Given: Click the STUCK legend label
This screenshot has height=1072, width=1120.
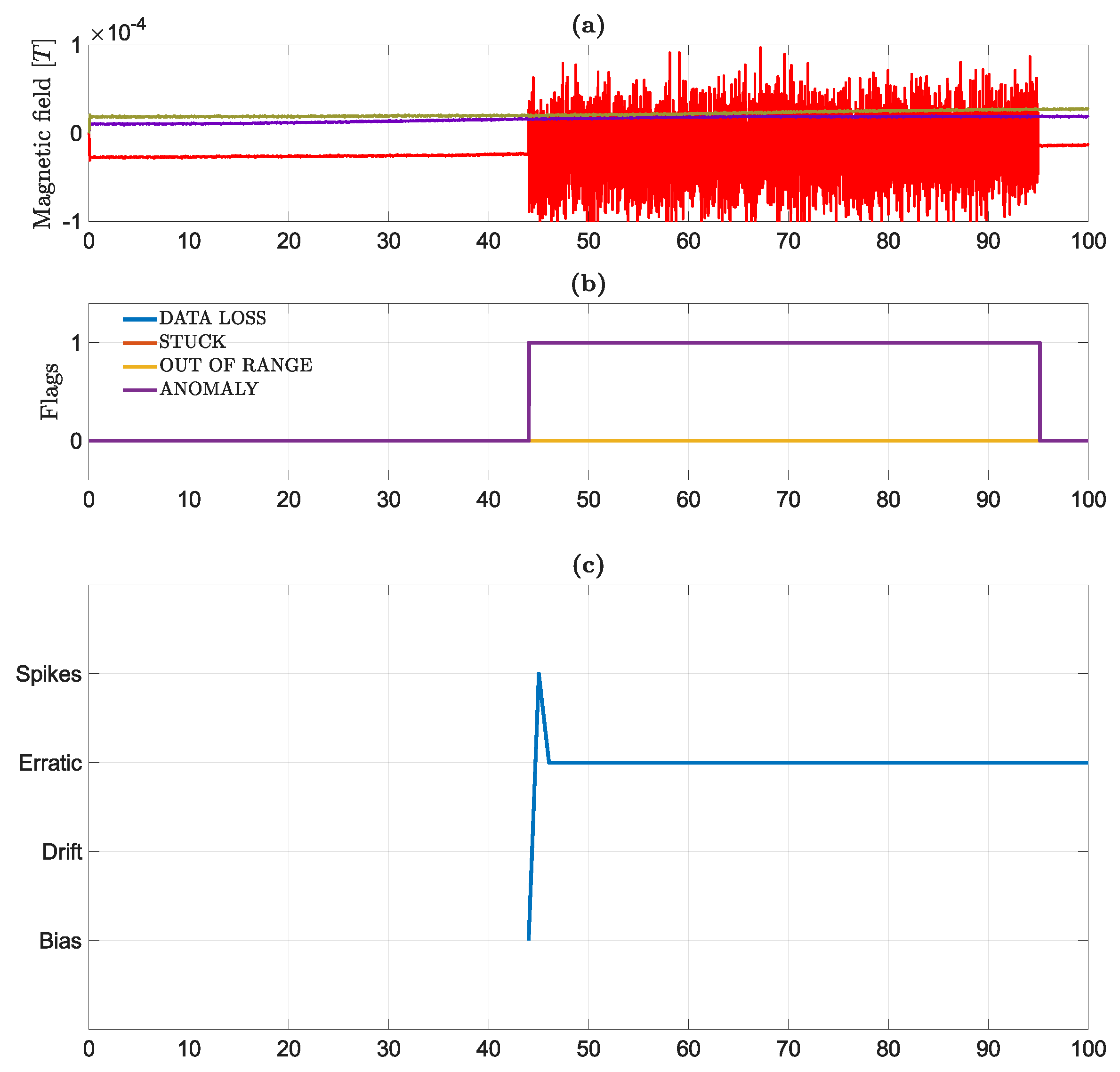Looking at the screenshot, I should coord(193,342).
